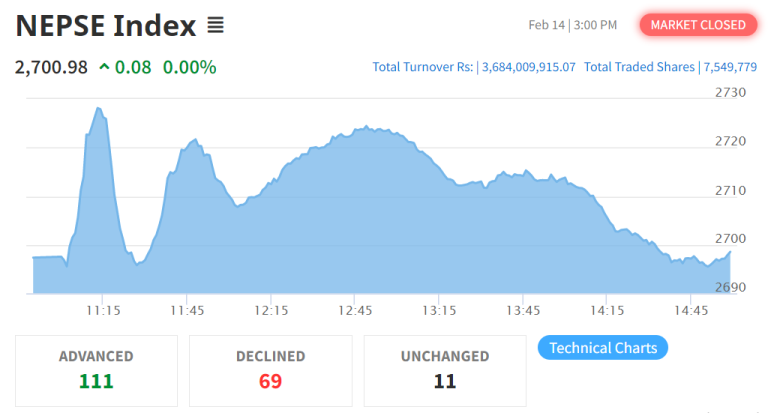Image resolution: width=768 pixels, height=413 pixels.
Task: Open the Technical Charts button
Action: [603, 348]
